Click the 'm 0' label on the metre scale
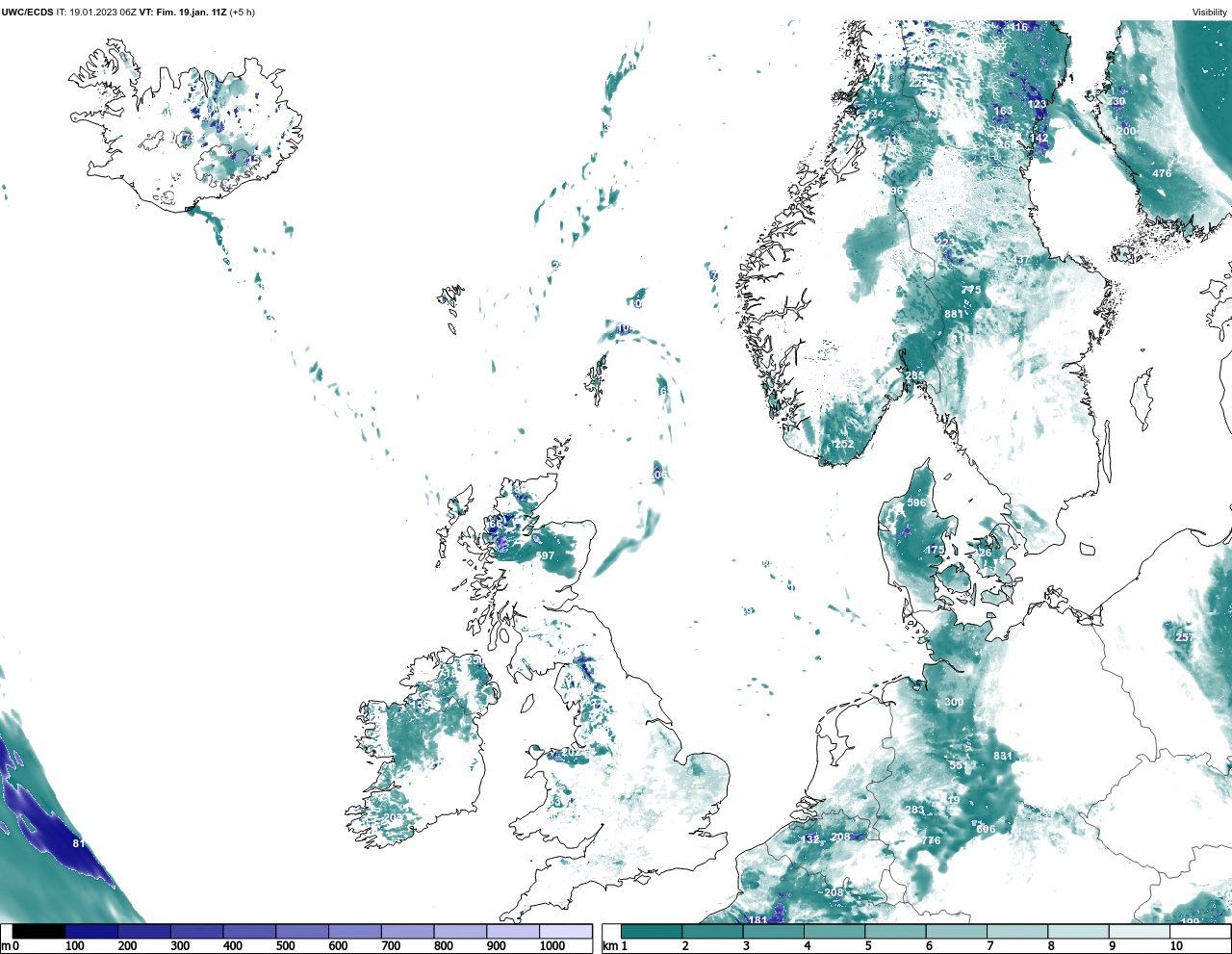This screenshot has height=954, width=1232. (10, 946)
